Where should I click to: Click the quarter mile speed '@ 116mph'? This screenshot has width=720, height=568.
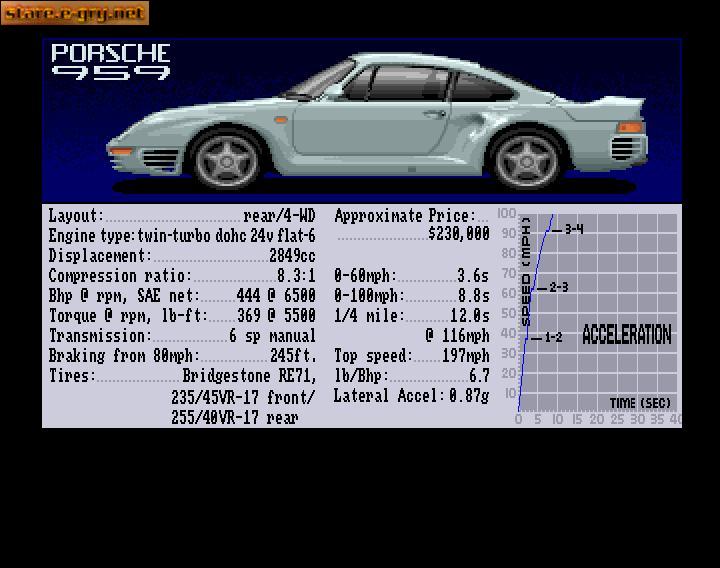457,336
